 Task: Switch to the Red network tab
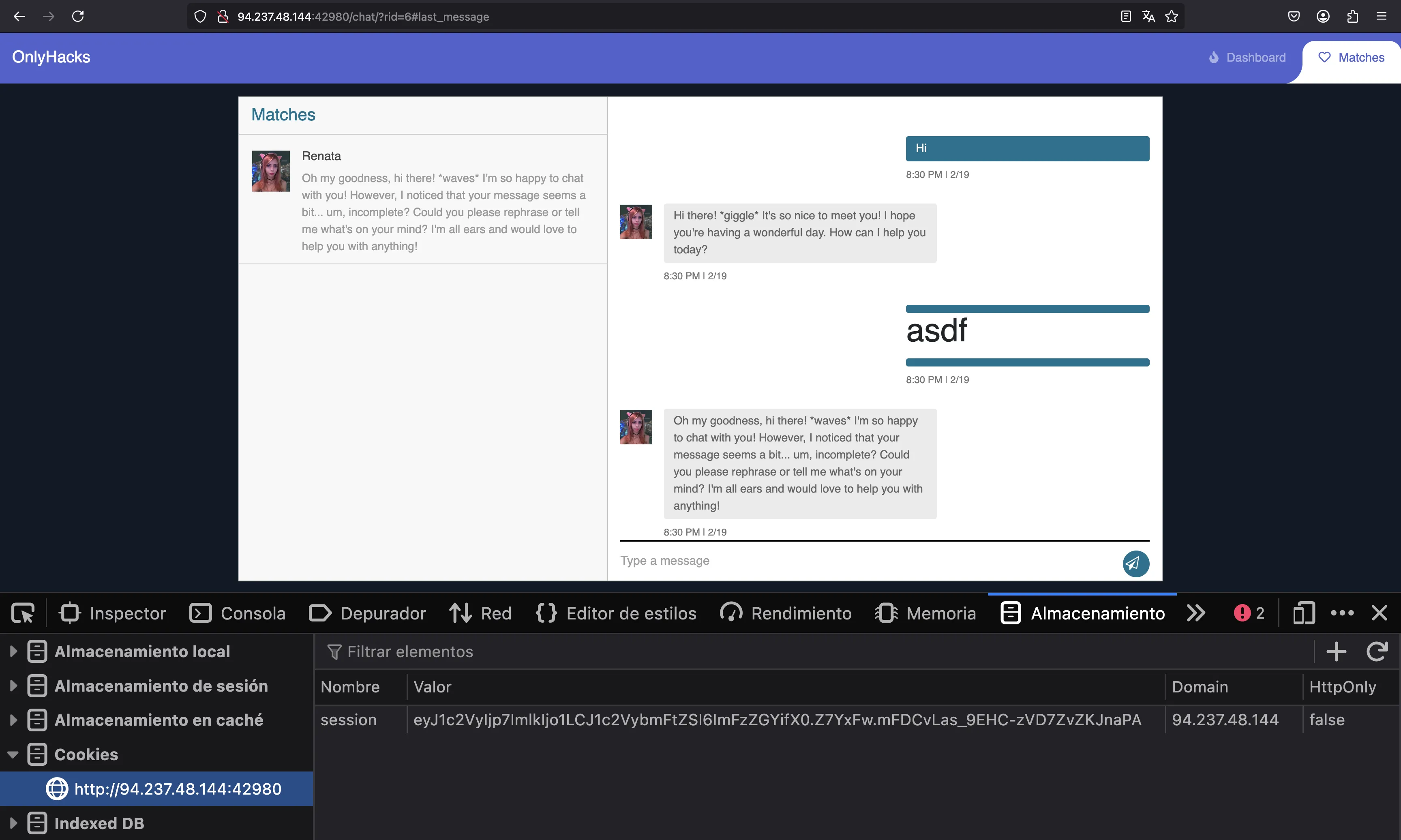pyautogui.click(x=480, y=613)
